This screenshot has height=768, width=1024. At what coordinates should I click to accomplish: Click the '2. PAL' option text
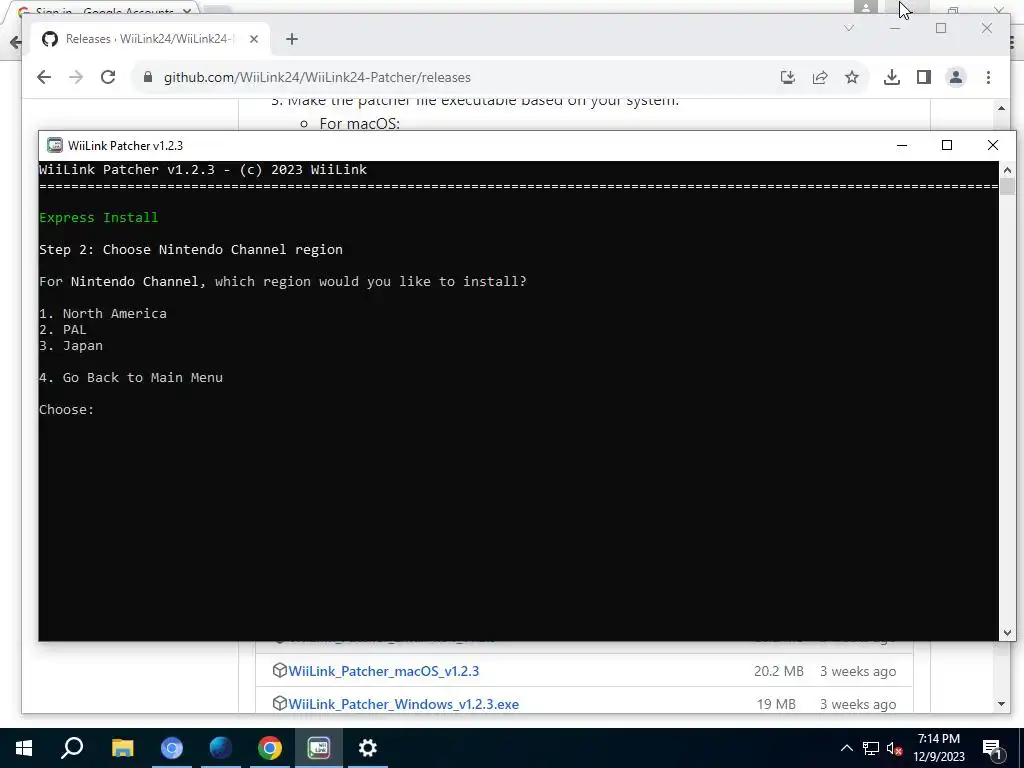(63, 330)
